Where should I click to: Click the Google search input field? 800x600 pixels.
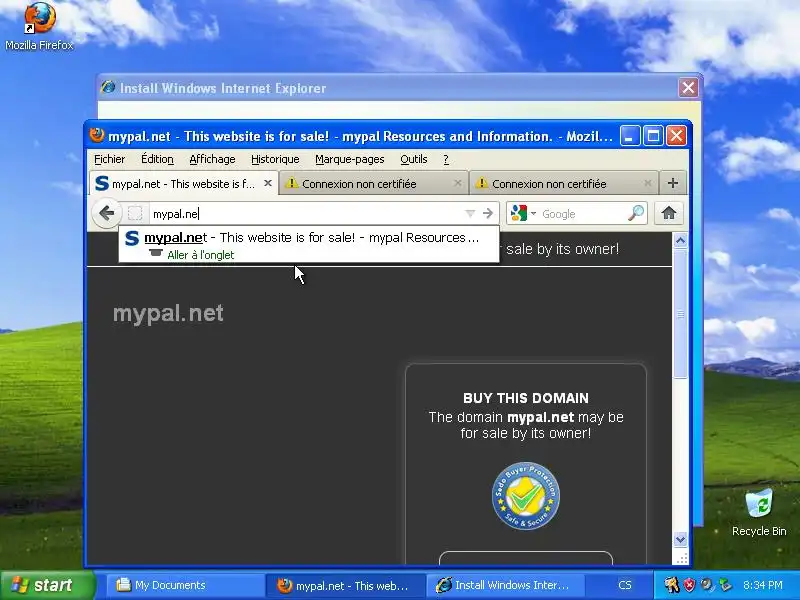point(582,214)
